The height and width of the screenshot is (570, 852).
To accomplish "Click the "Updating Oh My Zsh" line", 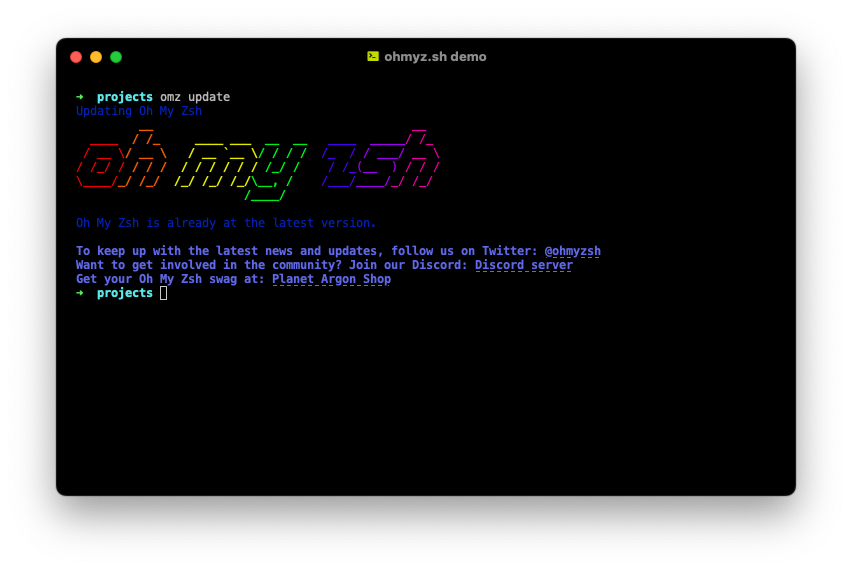I will (x=139, y=111).
